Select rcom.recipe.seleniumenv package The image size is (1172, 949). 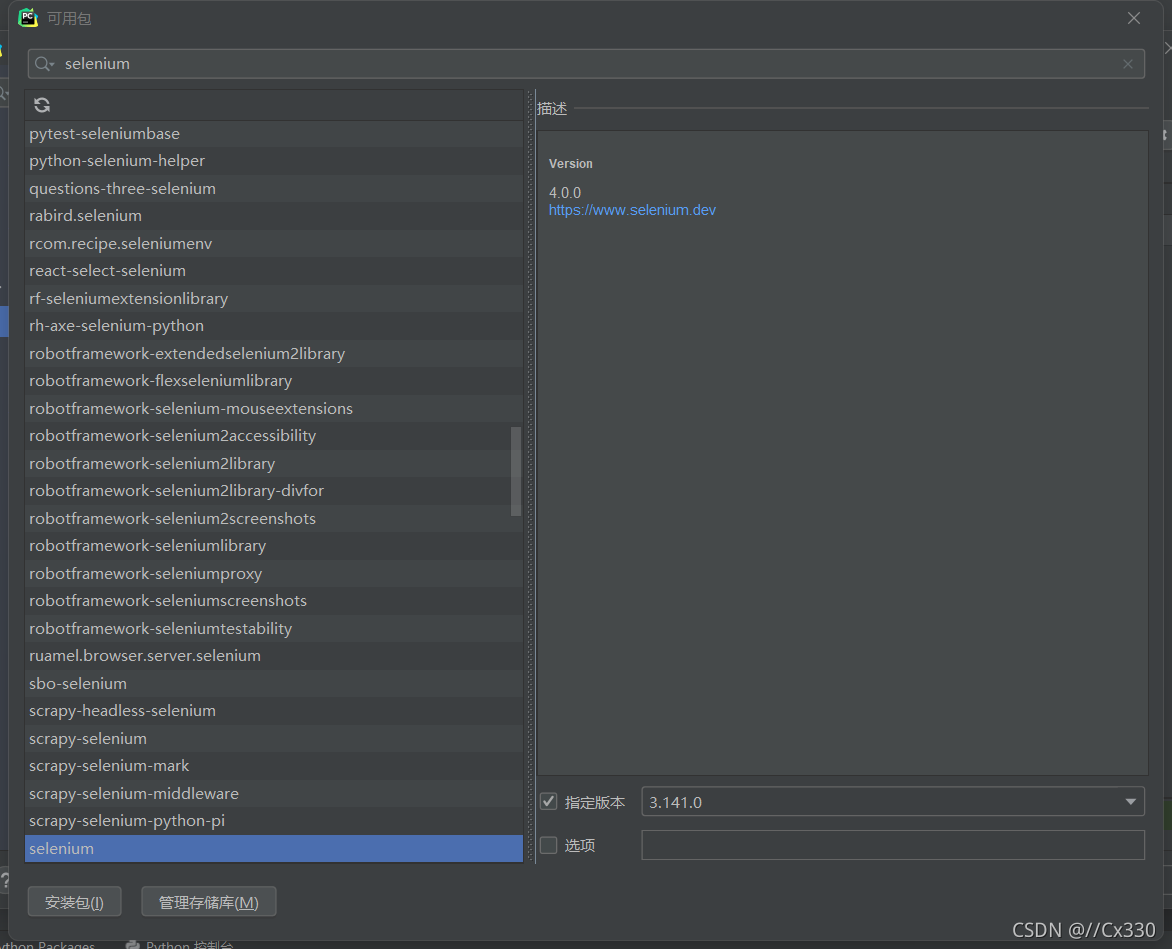[x=274, y=244]
